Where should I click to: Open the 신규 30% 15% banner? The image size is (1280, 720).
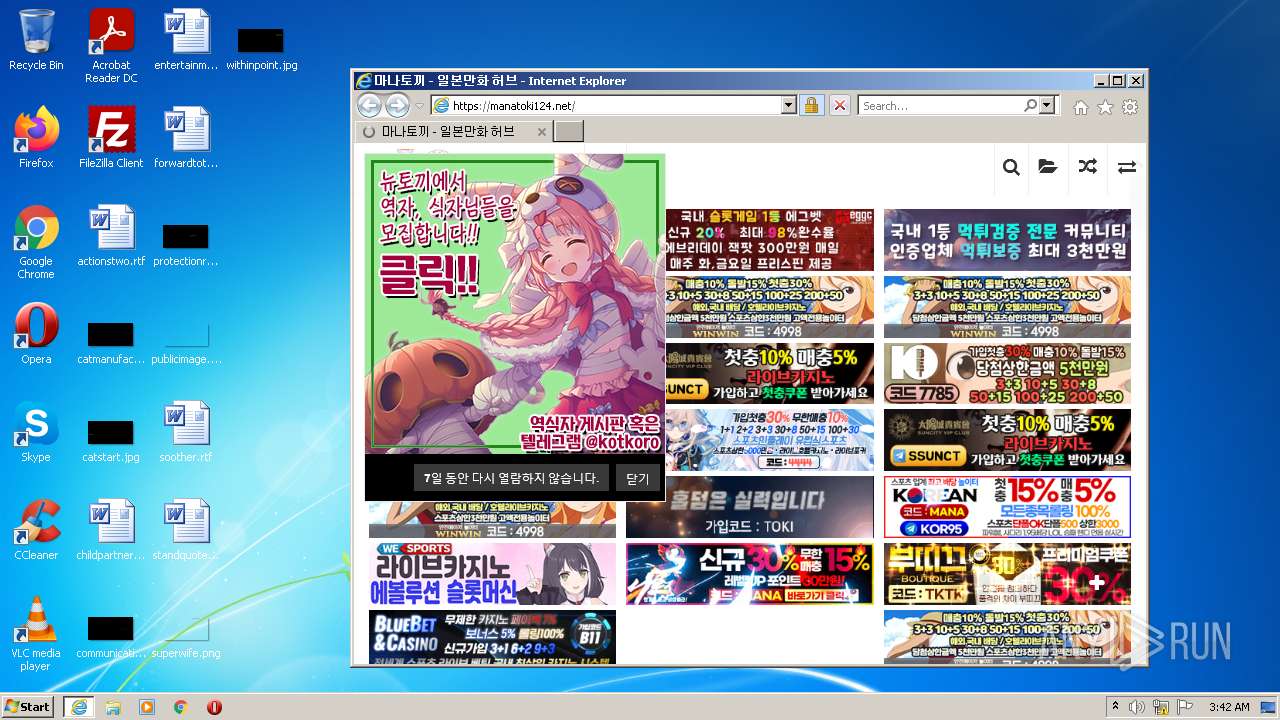[x=749, y=574]
